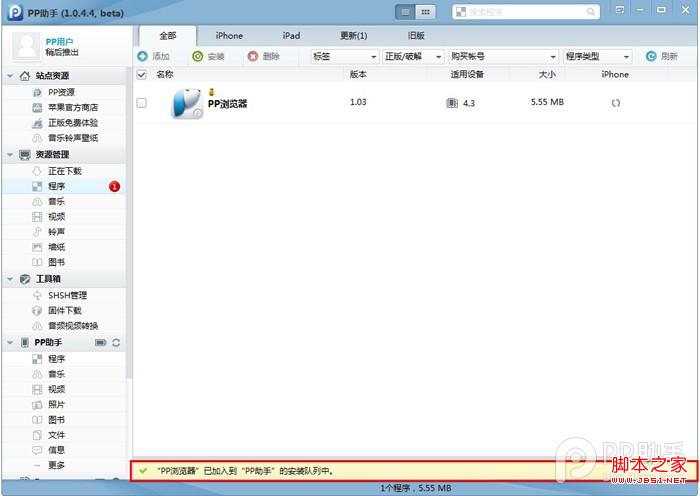Image resolution: width=700 pixels, height=496 pixels.
Task: Open PP资源 in sidebar
Action: pyautogui.click(x=64, y=92)
